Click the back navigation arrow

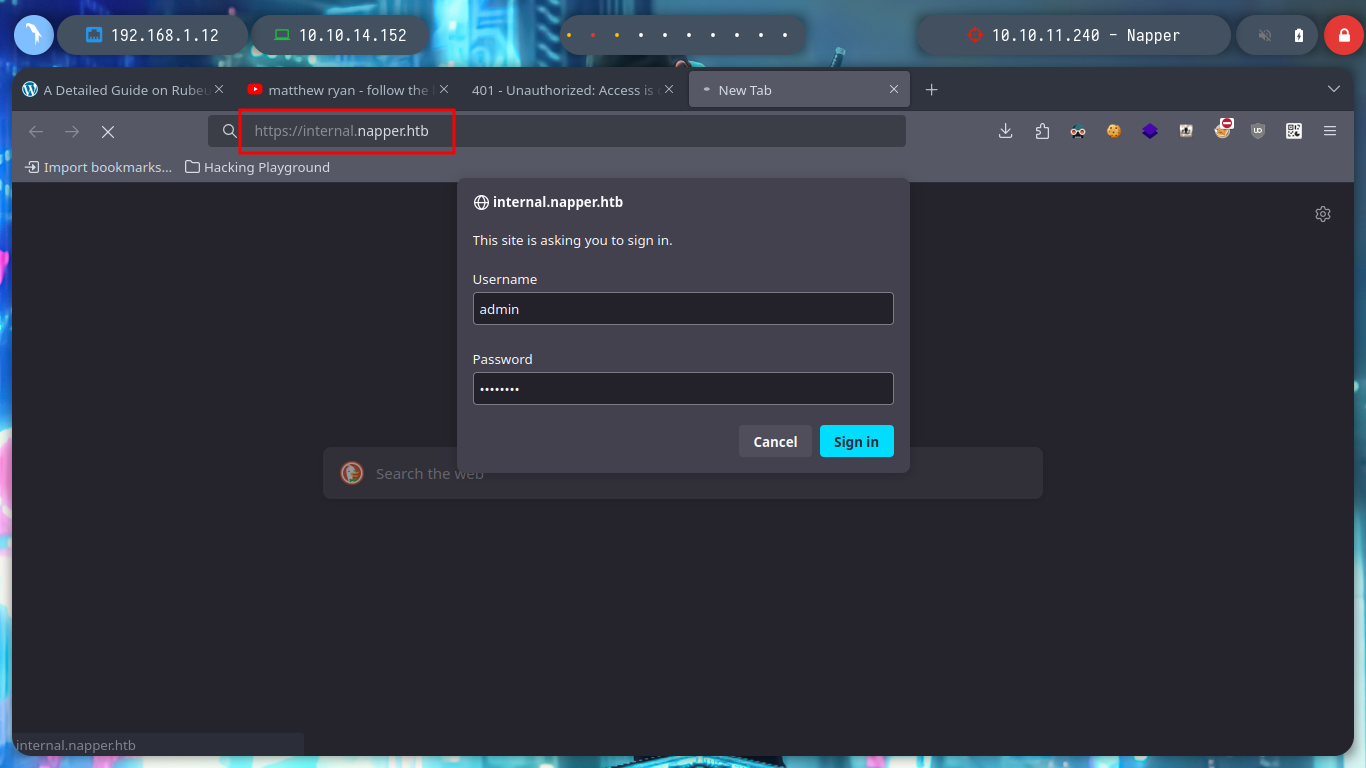(x=36, y=131)
